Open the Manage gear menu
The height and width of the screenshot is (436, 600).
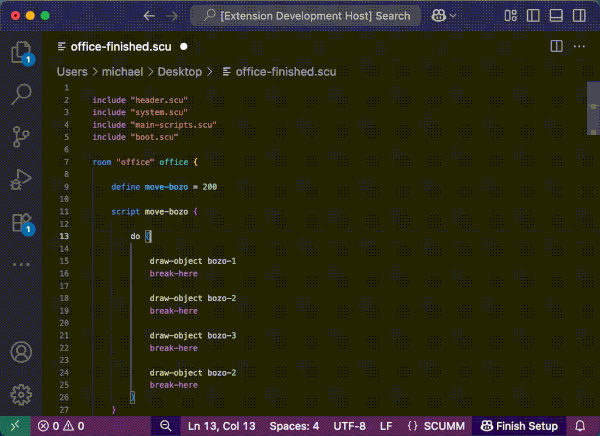coord(21,395)
